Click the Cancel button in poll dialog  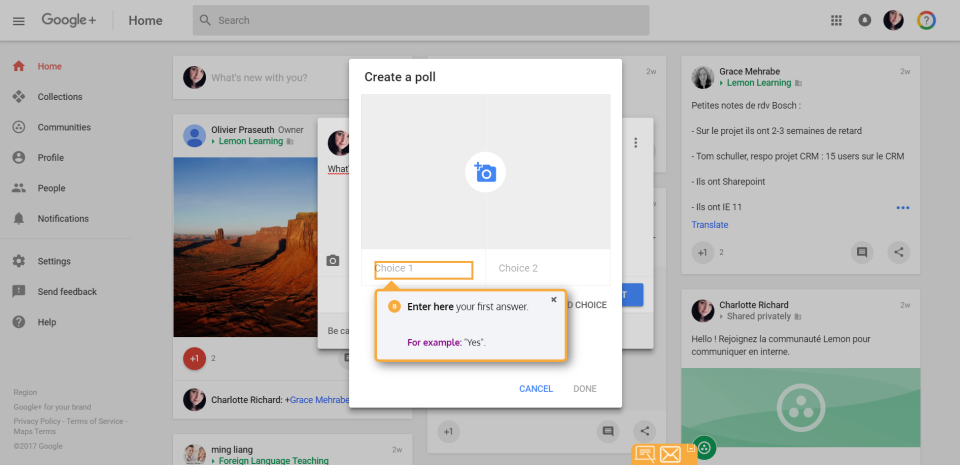(536, 388)
